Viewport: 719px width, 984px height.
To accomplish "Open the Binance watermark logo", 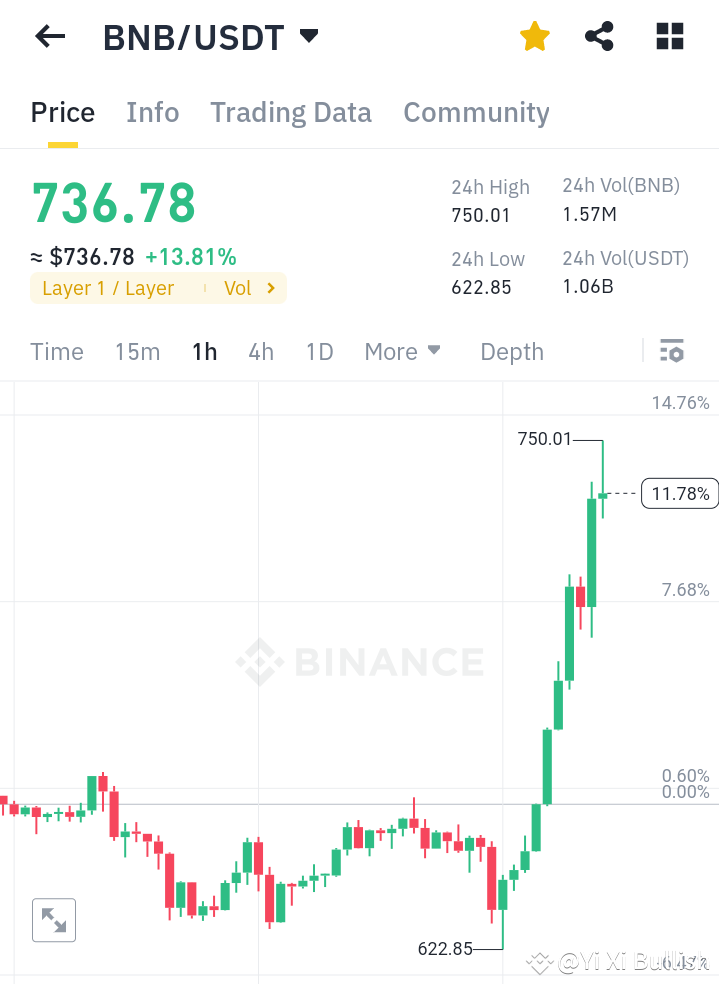I will [x=359, y=661].
